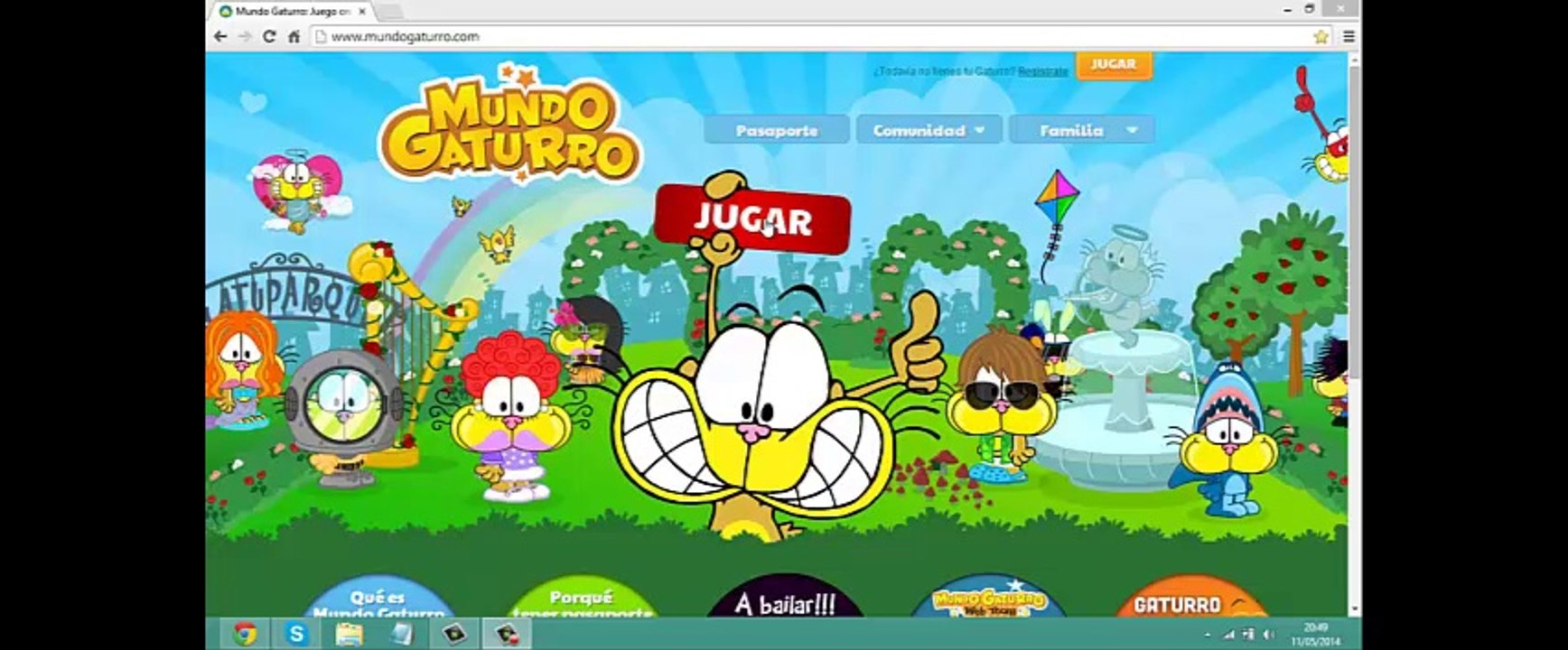Select the Mundo Gaturro browser tab

point(292,12)
